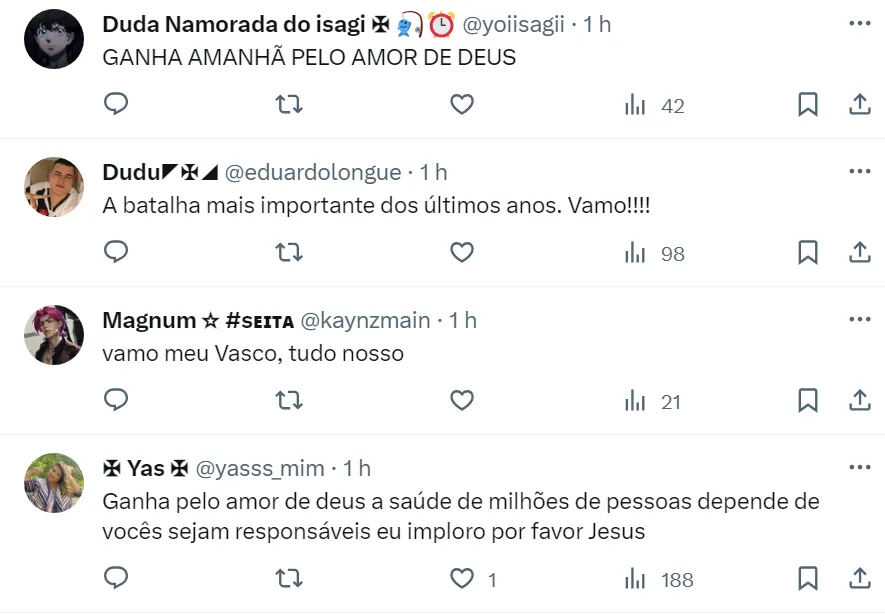Open more options for @yoiisagii's tweet
This screenshot has height=615, width=885.
tap(859, 23)
